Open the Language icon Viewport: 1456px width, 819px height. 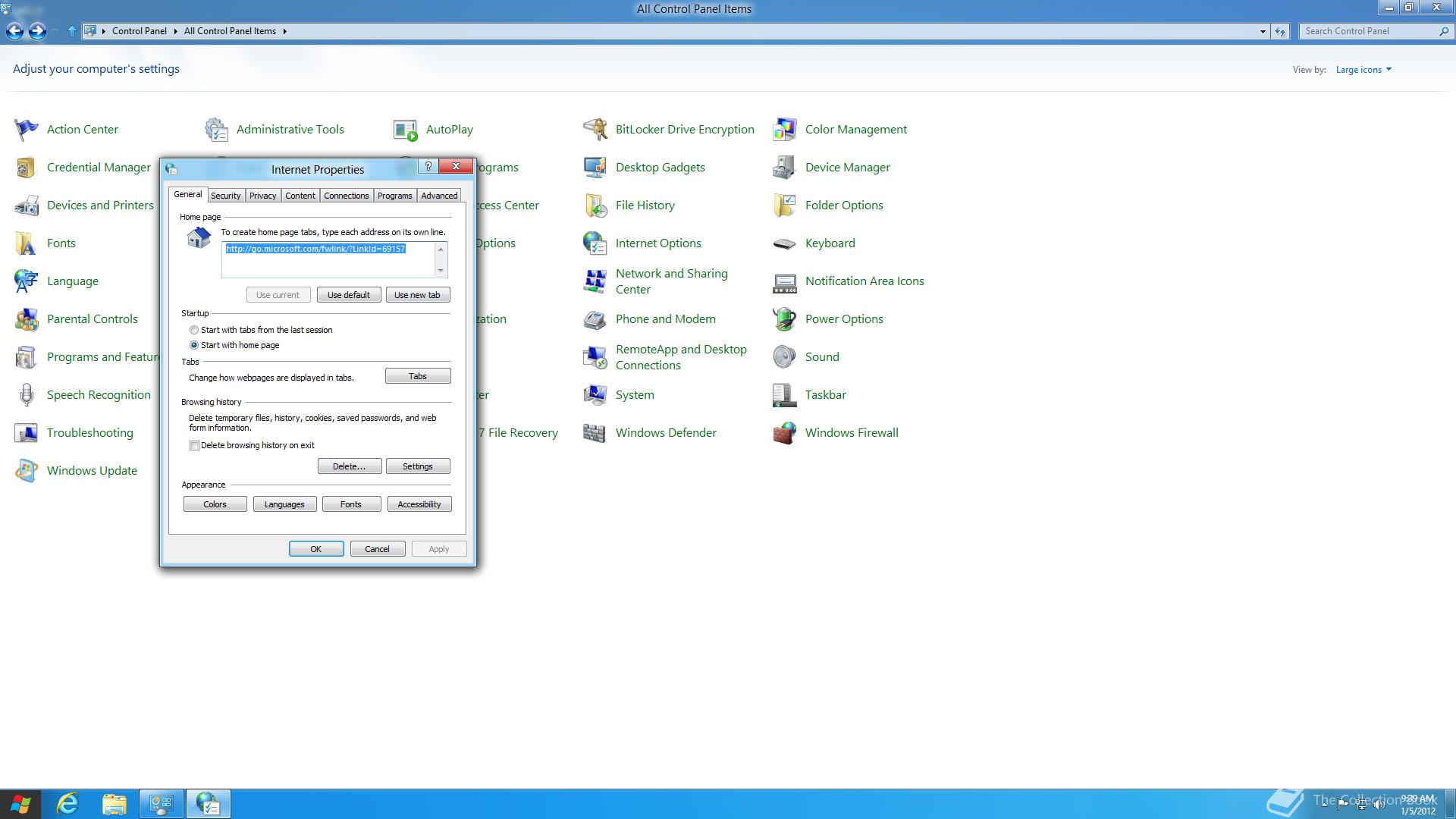tap(27, 281)
